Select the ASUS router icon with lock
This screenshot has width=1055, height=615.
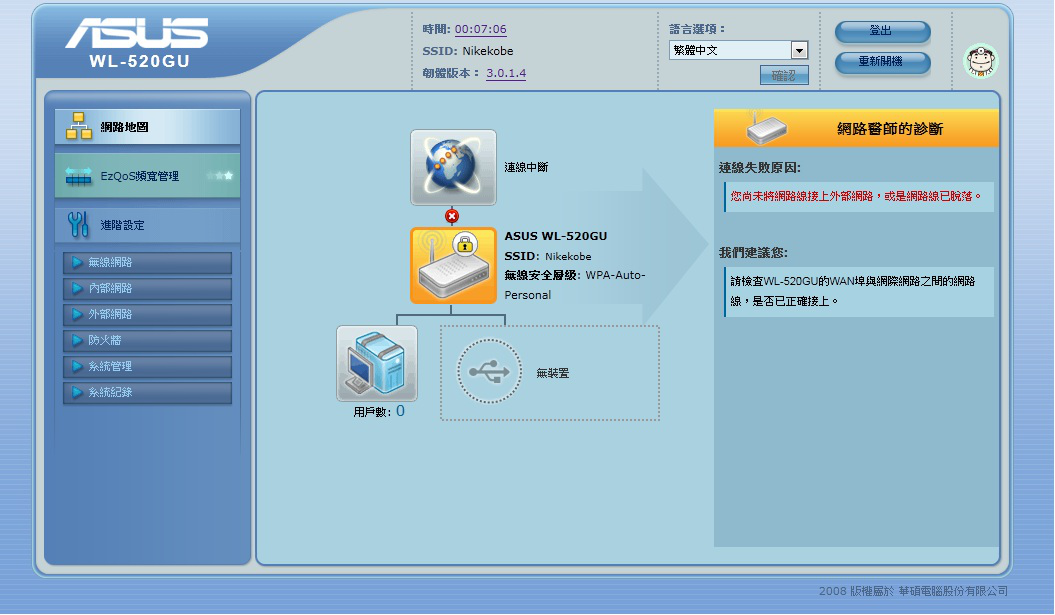tap(453, 266)
